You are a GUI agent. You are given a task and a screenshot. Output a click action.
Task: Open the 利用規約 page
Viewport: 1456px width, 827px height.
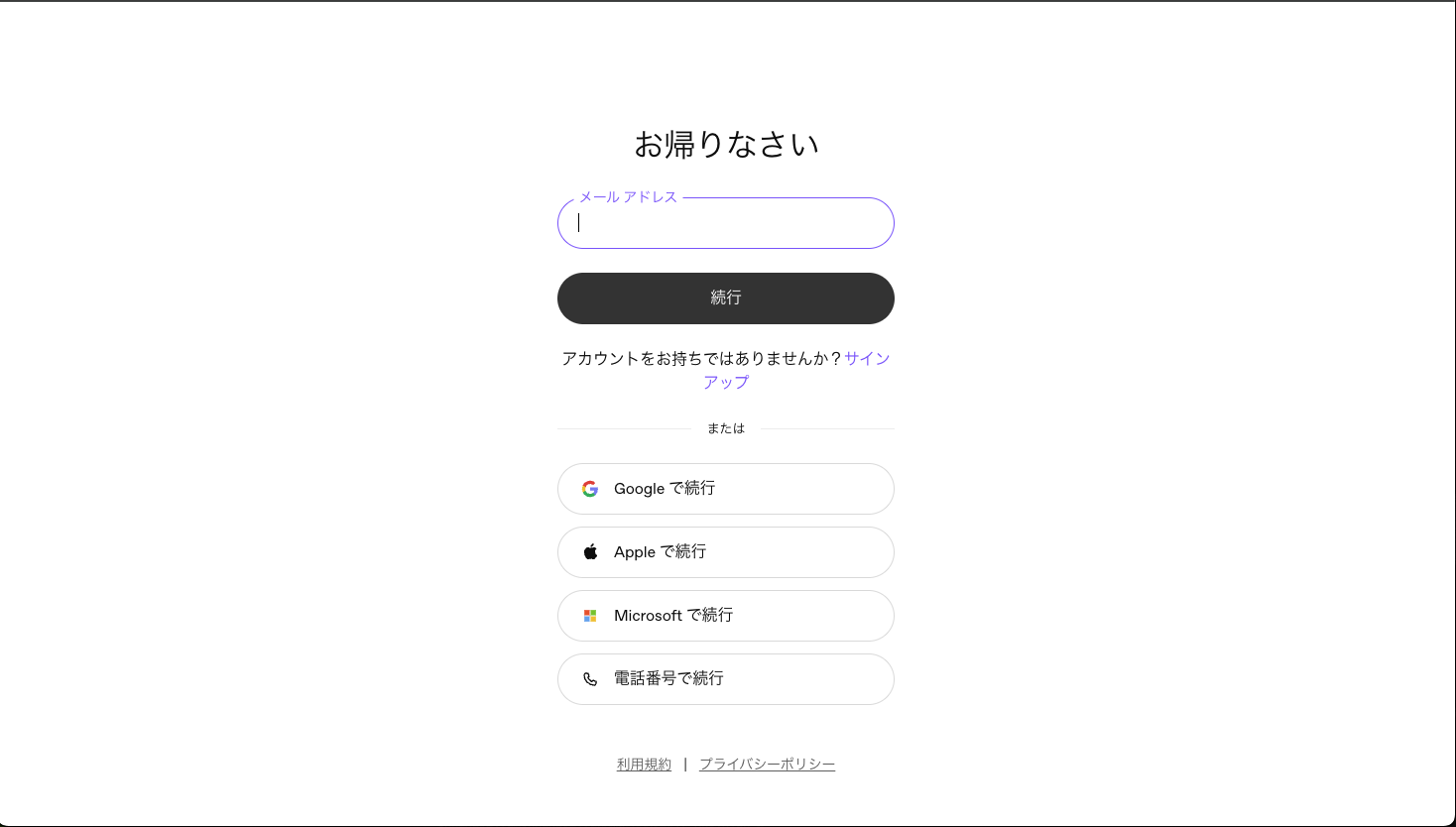[643, 764]
